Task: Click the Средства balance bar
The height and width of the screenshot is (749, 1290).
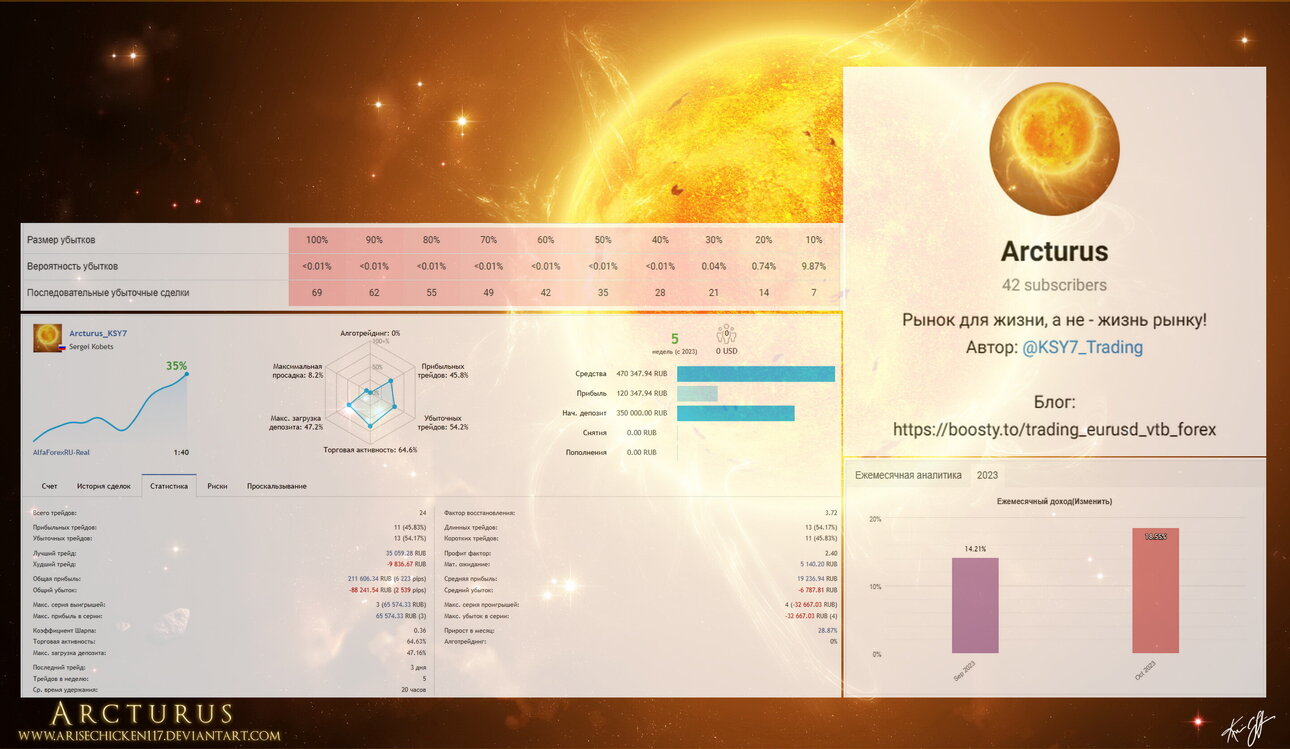Action: pyautogui.click(x=756, y=373)
